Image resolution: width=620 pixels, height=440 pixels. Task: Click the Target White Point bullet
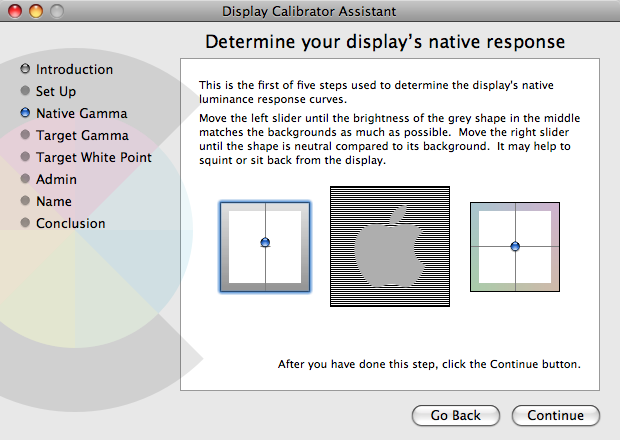(x=25, y=158)
